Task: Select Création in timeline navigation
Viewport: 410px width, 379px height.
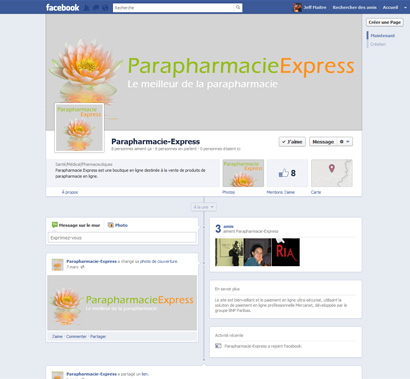Action: pyautogui.click(x=378, y=44)
